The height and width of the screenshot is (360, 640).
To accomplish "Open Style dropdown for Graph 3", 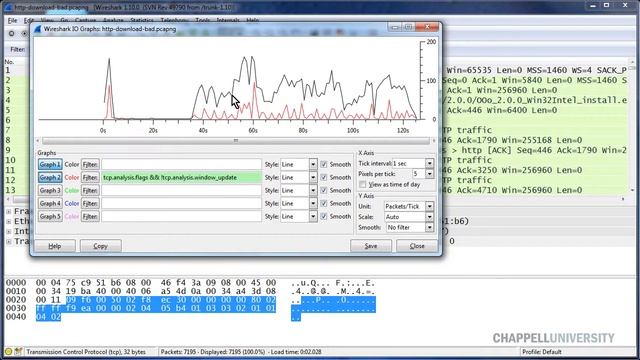I will click(x=313, y=191).
